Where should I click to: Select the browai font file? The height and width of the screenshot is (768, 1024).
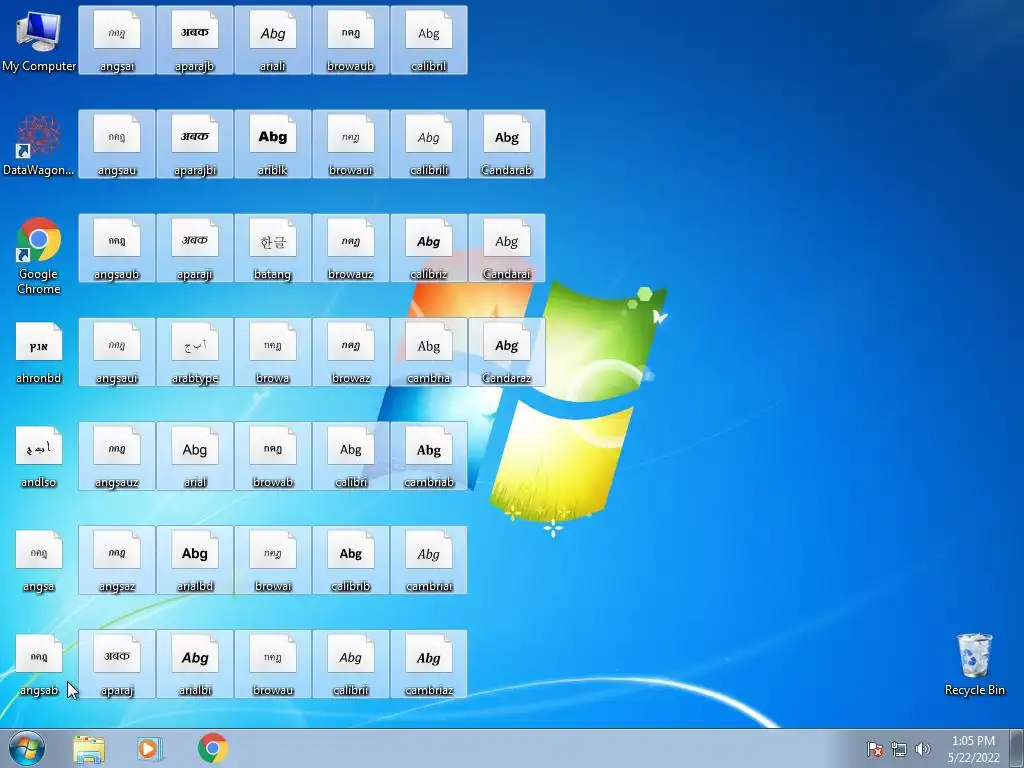[x=273, y=560]
